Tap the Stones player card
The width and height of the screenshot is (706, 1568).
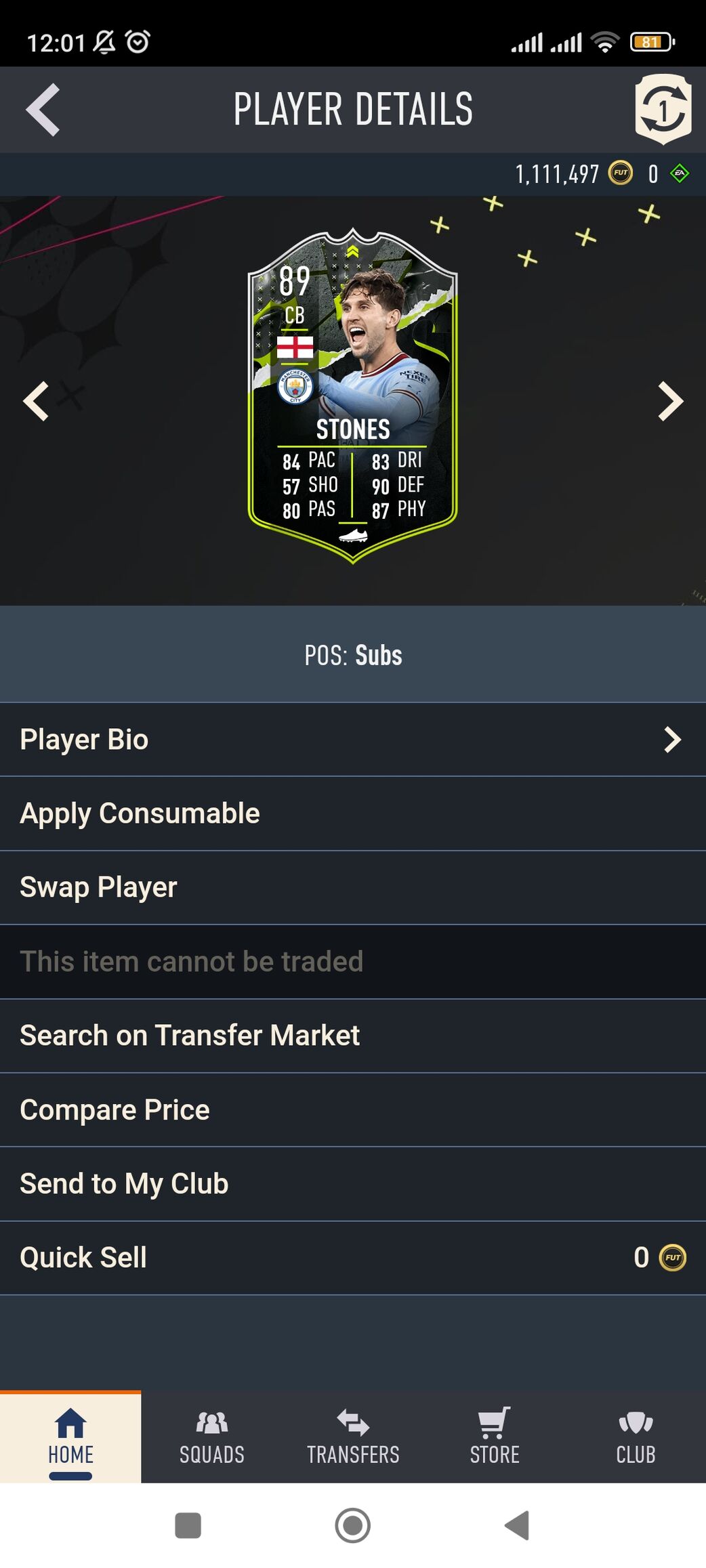[352, 396]
